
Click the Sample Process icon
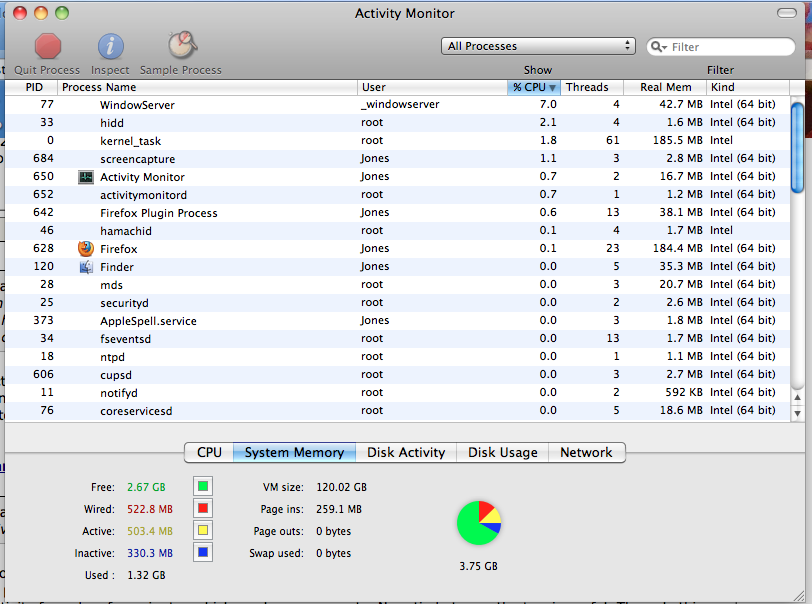[182, 45]
